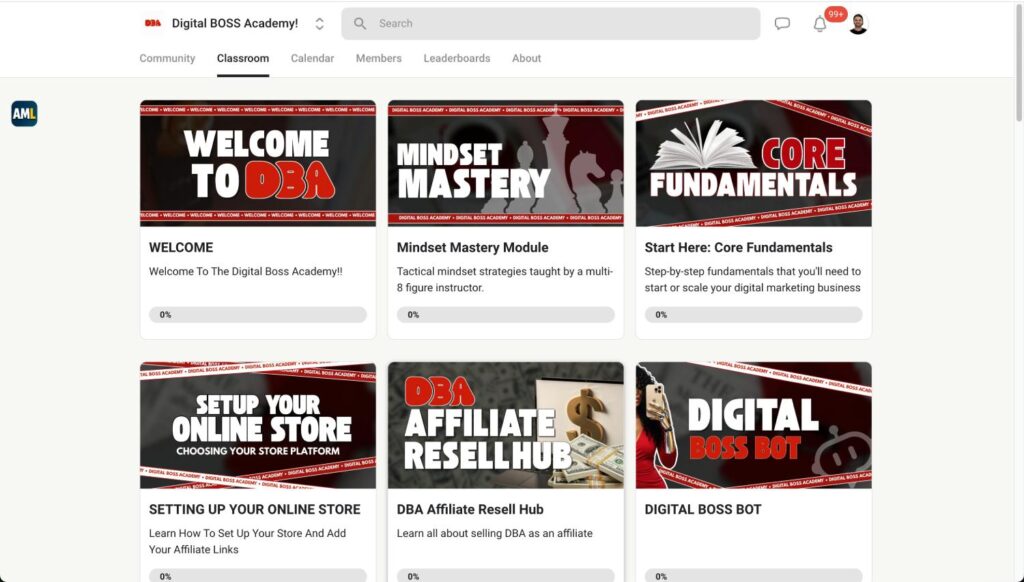The image size is (1024, 582).
Task: Open the notifications bell
Action: 820,24
